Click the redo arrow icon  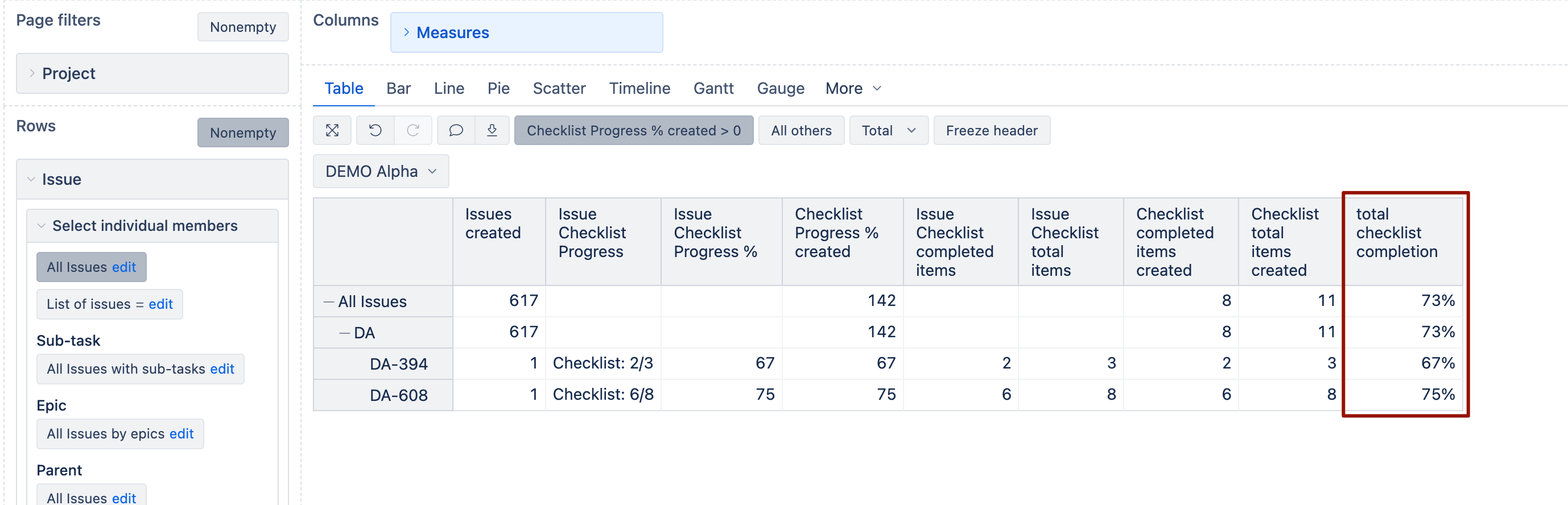[x=412, y=130]
